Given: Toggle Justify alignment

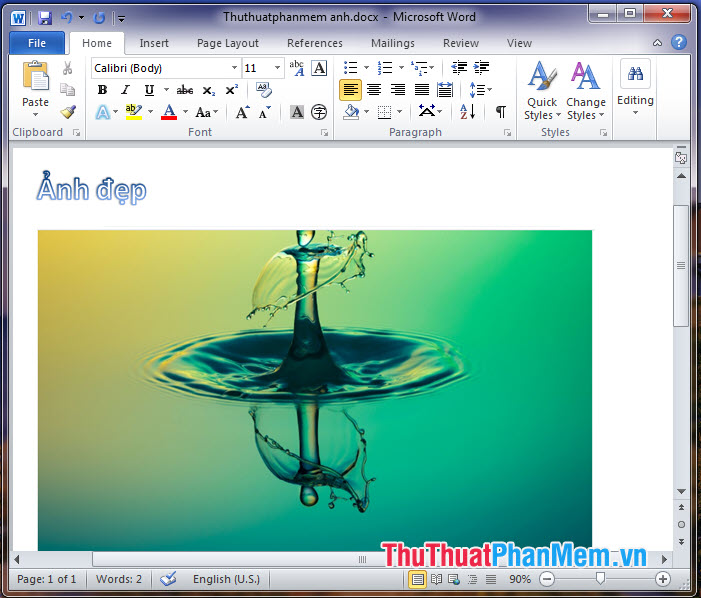Looking at the screenshot, I should pos(422,90).
